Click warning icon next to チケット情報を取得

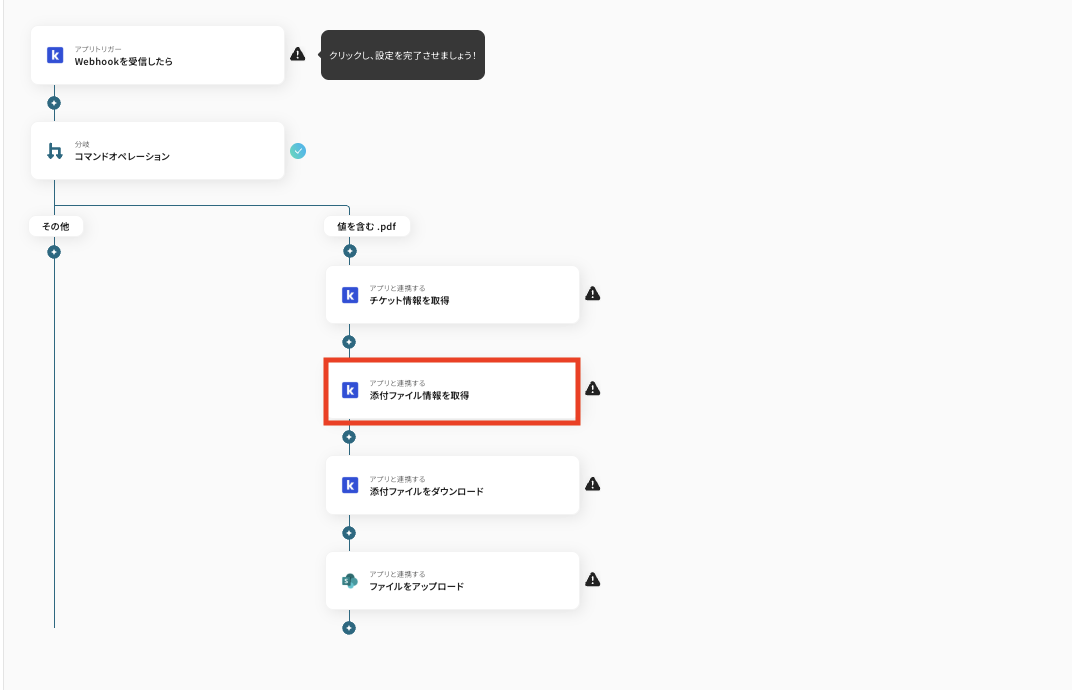point(593,294)
